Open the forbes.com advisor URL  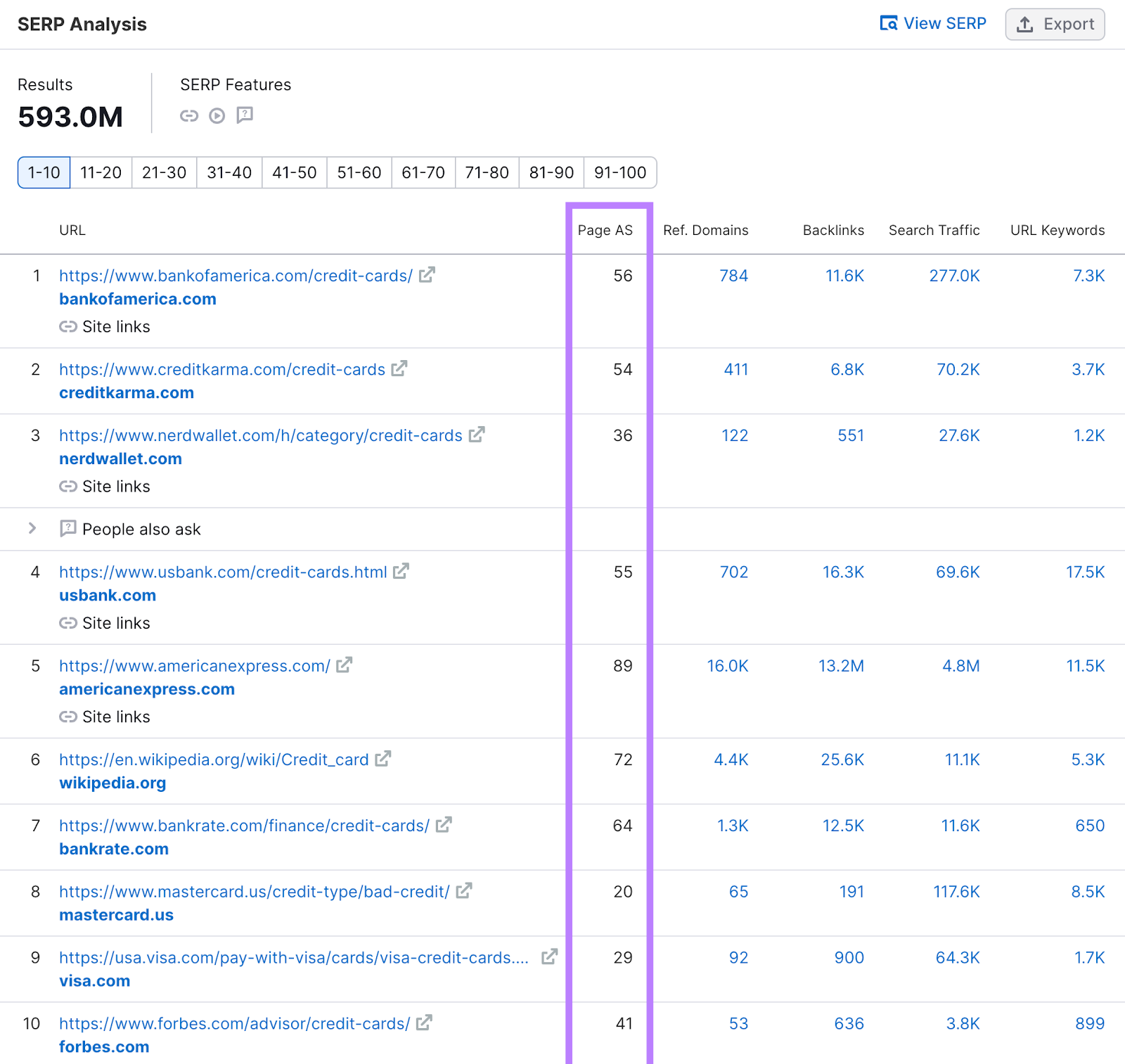[x=234, y=1023]
